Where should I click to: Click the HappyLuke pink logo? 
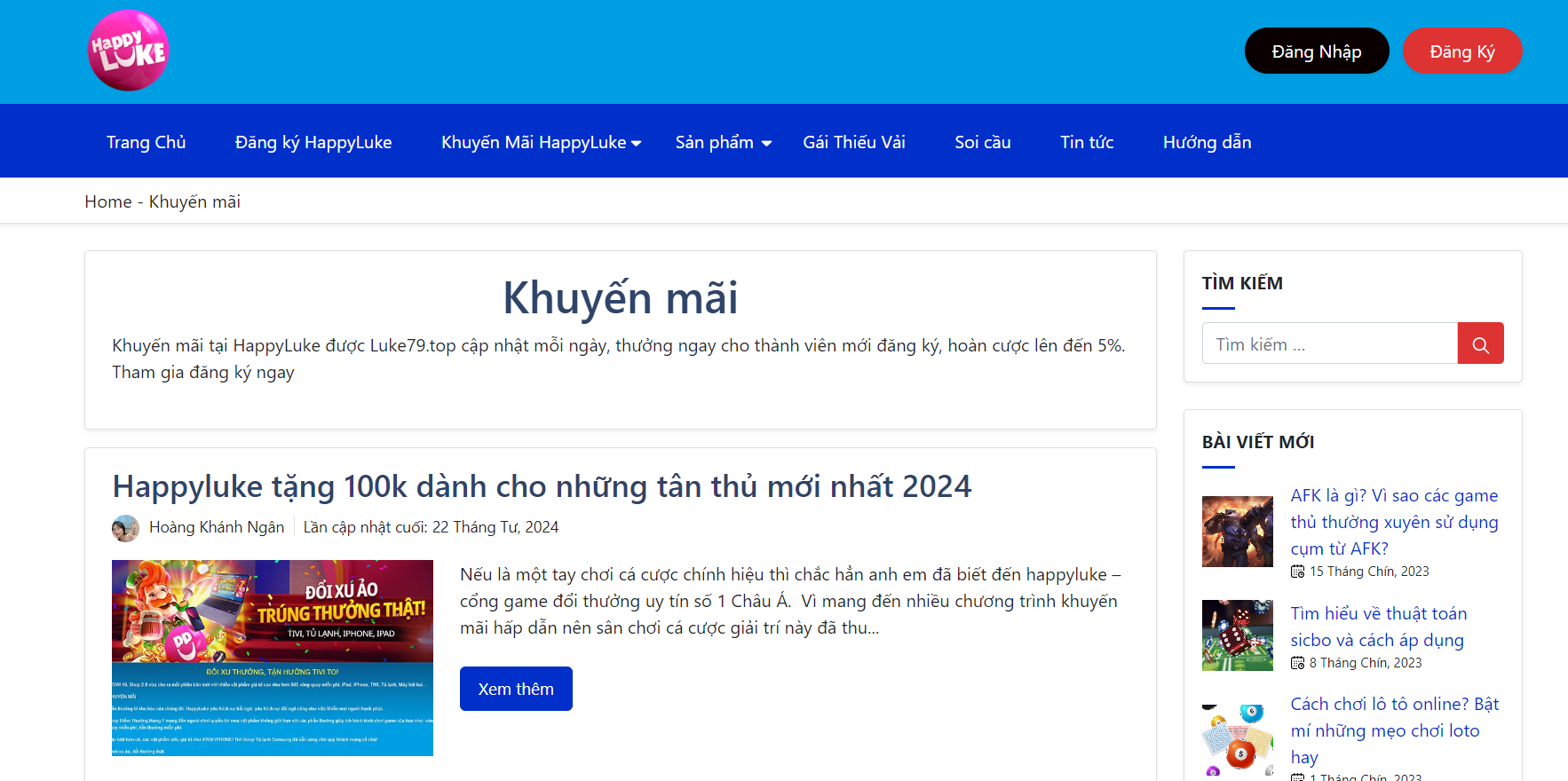coord(128,51)
